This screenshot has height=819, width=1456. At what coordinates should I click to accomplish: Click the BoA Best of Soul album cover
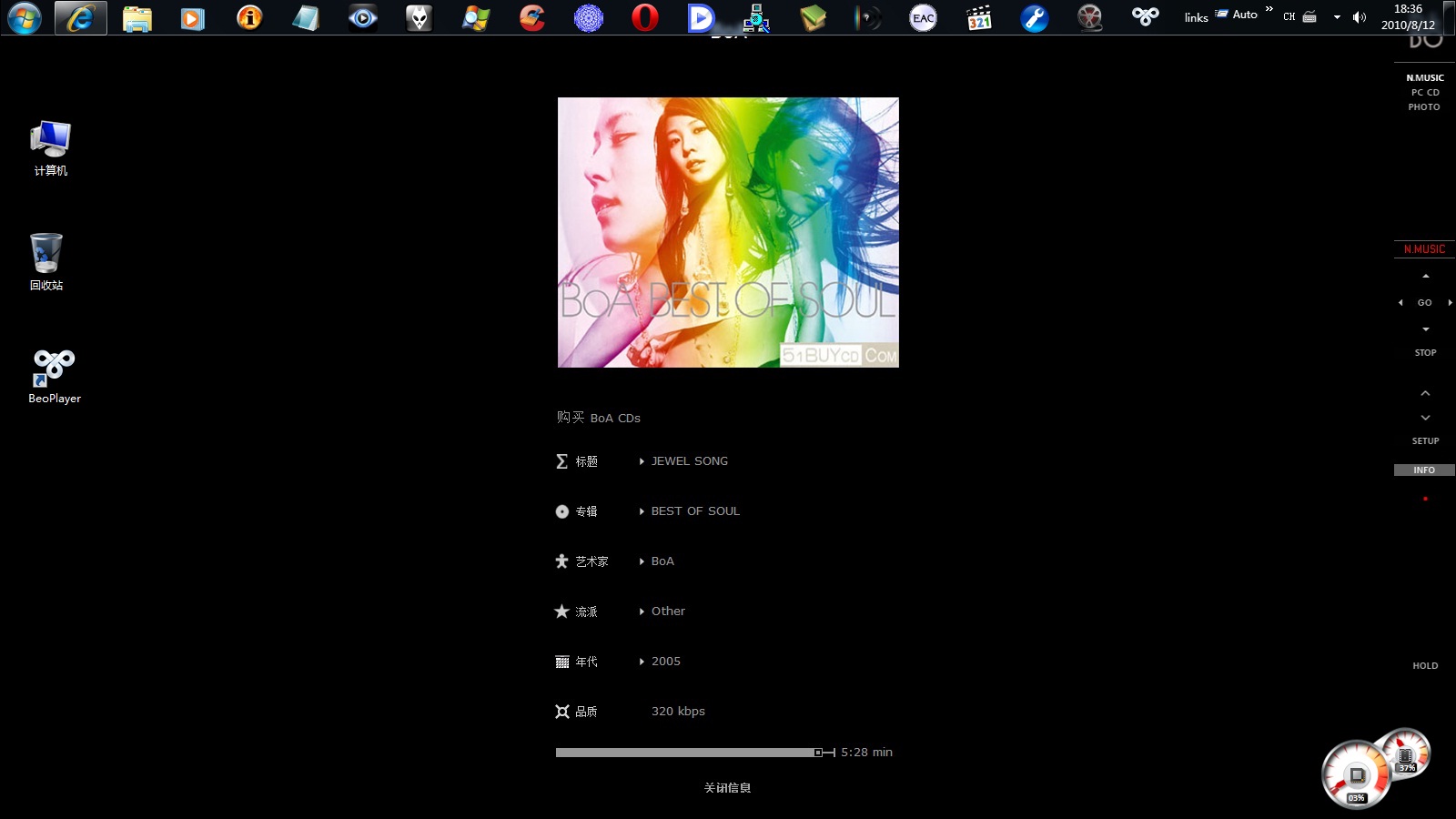pyautogui.click(x=728, y=233)
